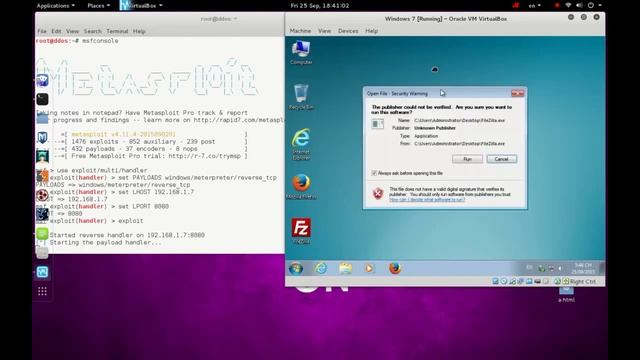Image resolution: width=640 pixels, height=360 pixels.
Task: Open the Maltego shield icon in the dock
Action: [x=42, y=138]
